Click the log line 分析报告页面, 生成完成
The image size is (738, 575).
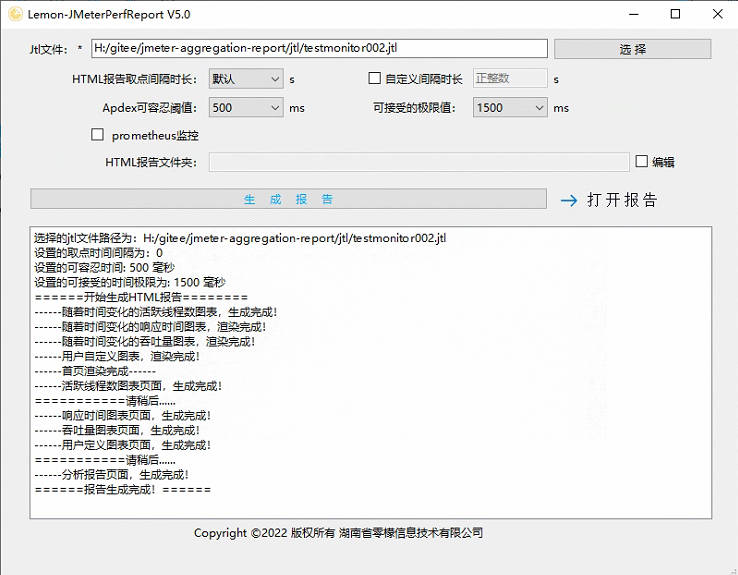112,474
